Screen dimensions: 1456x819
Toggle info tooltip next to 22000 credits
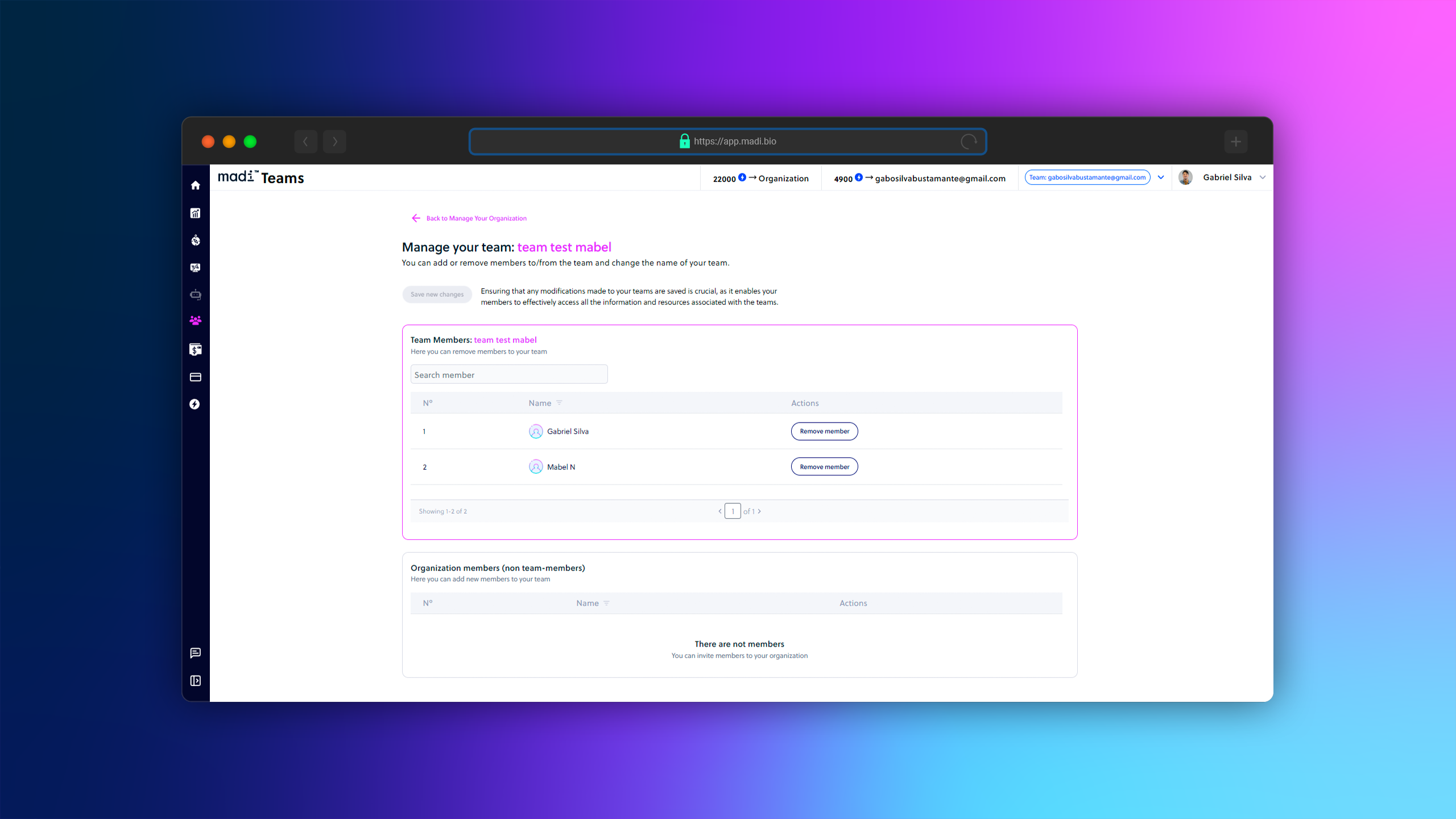coord(743,177)
